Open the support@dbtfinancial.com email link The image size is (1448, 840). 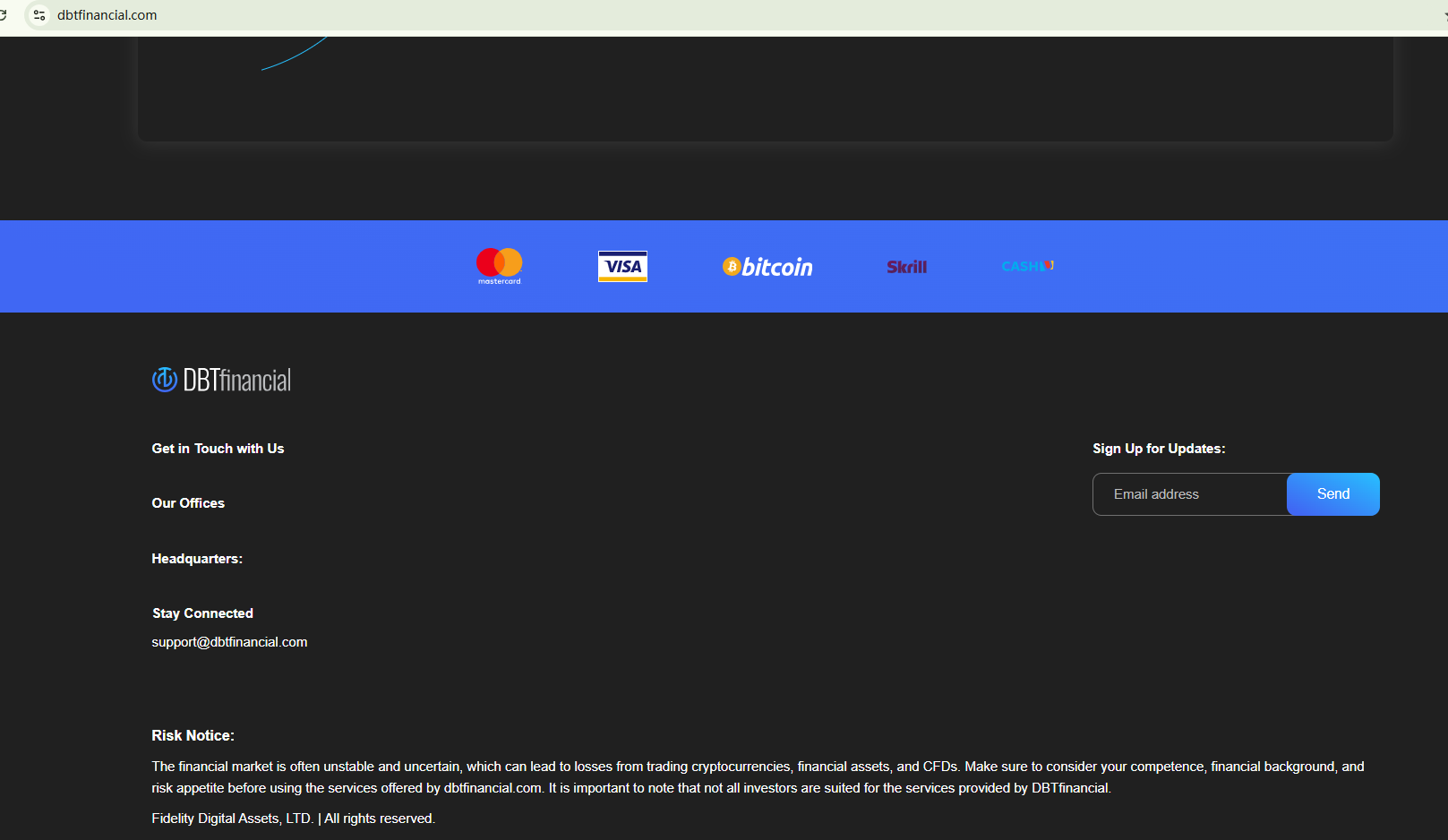pos(229,642)
